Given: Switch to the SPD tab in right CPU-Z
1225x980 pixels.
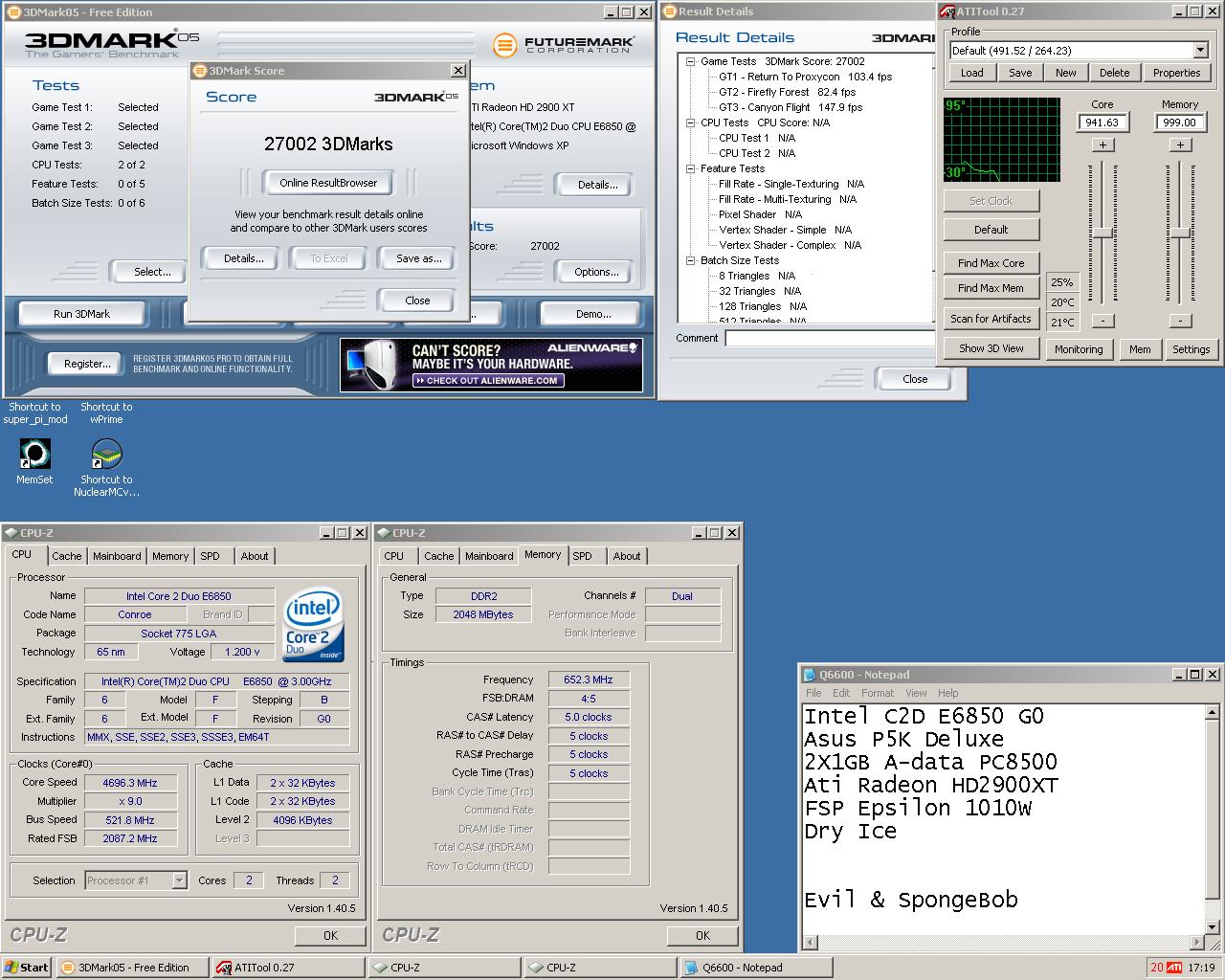Looking at the screenshot, I should click(x=582, y=556).
